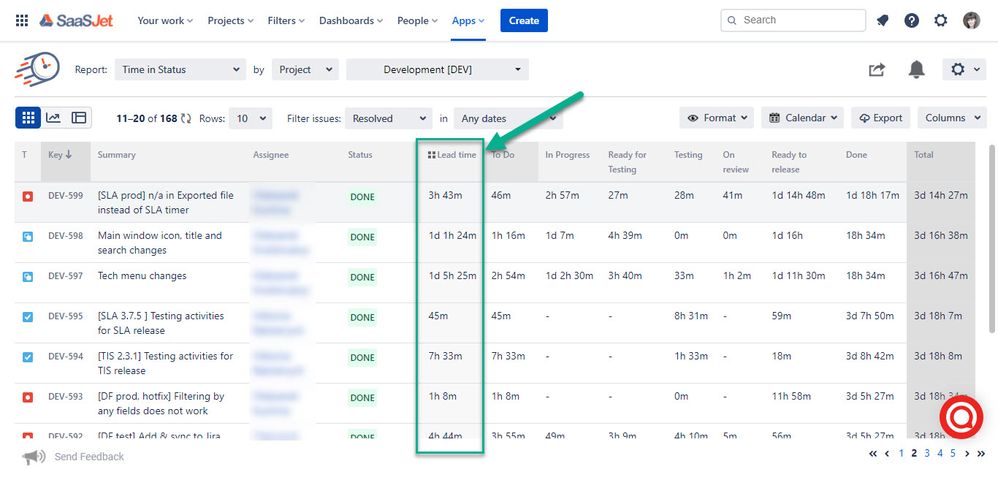Open issue DEV-597 link
Screen dimensions: 998x480
(66, 276)
